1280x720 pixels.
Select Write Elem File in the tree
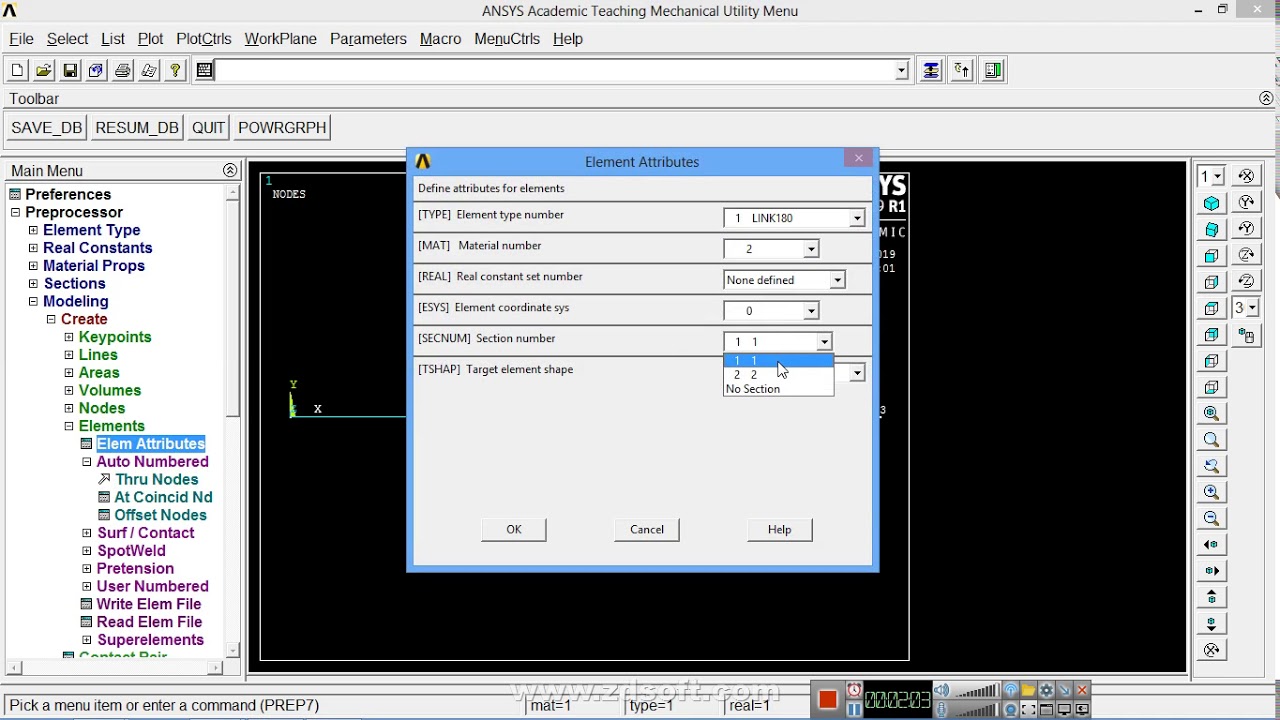coord(148,604)
